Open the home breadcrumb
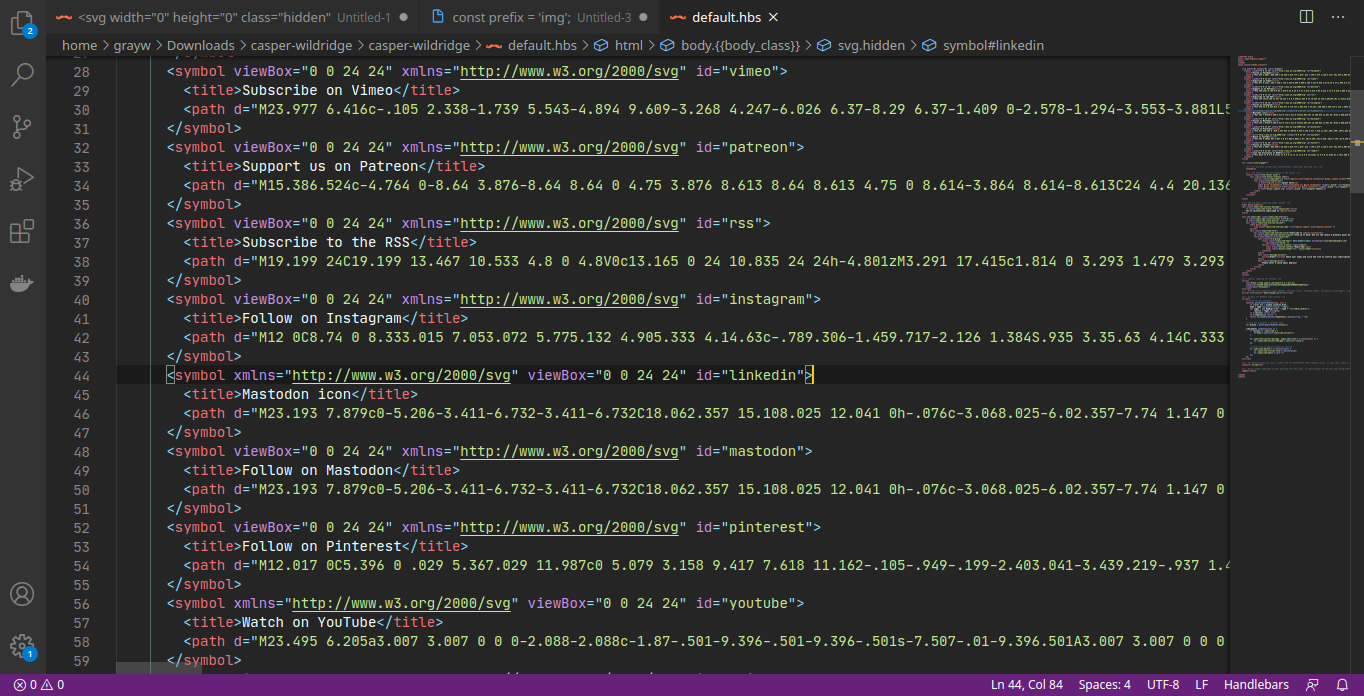 pyautogui.click(x=80, y=45)
